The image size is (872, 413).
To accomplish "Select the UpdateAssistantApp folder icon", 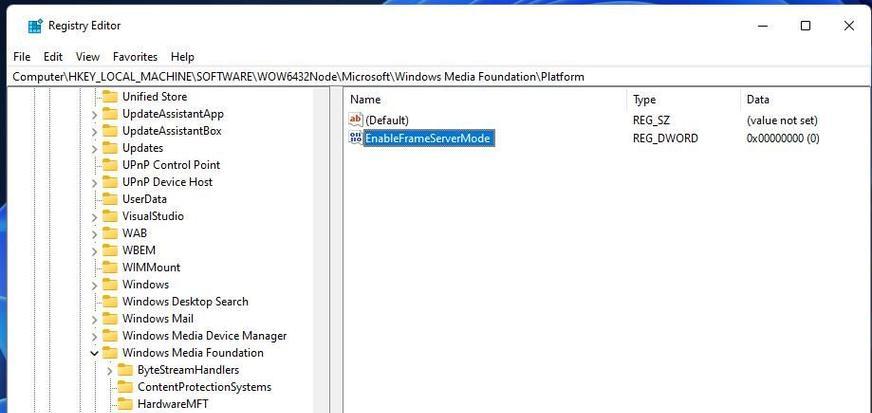I will coord(110,114).
